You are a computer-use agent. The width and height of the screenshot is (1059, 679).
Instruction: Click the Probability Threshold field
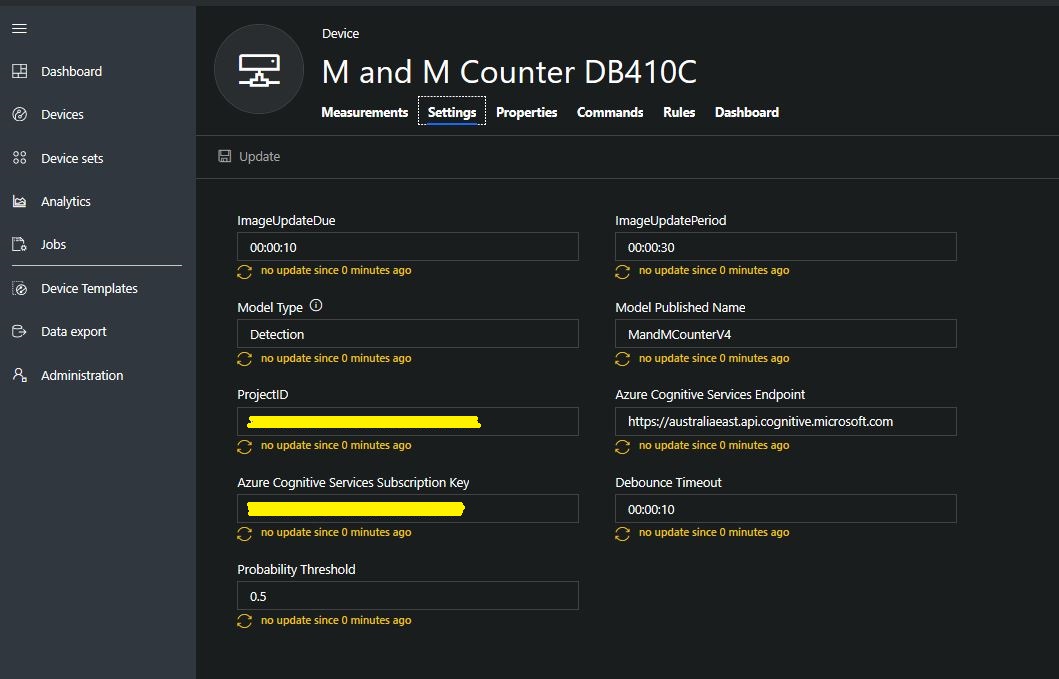tap(407, 596)
